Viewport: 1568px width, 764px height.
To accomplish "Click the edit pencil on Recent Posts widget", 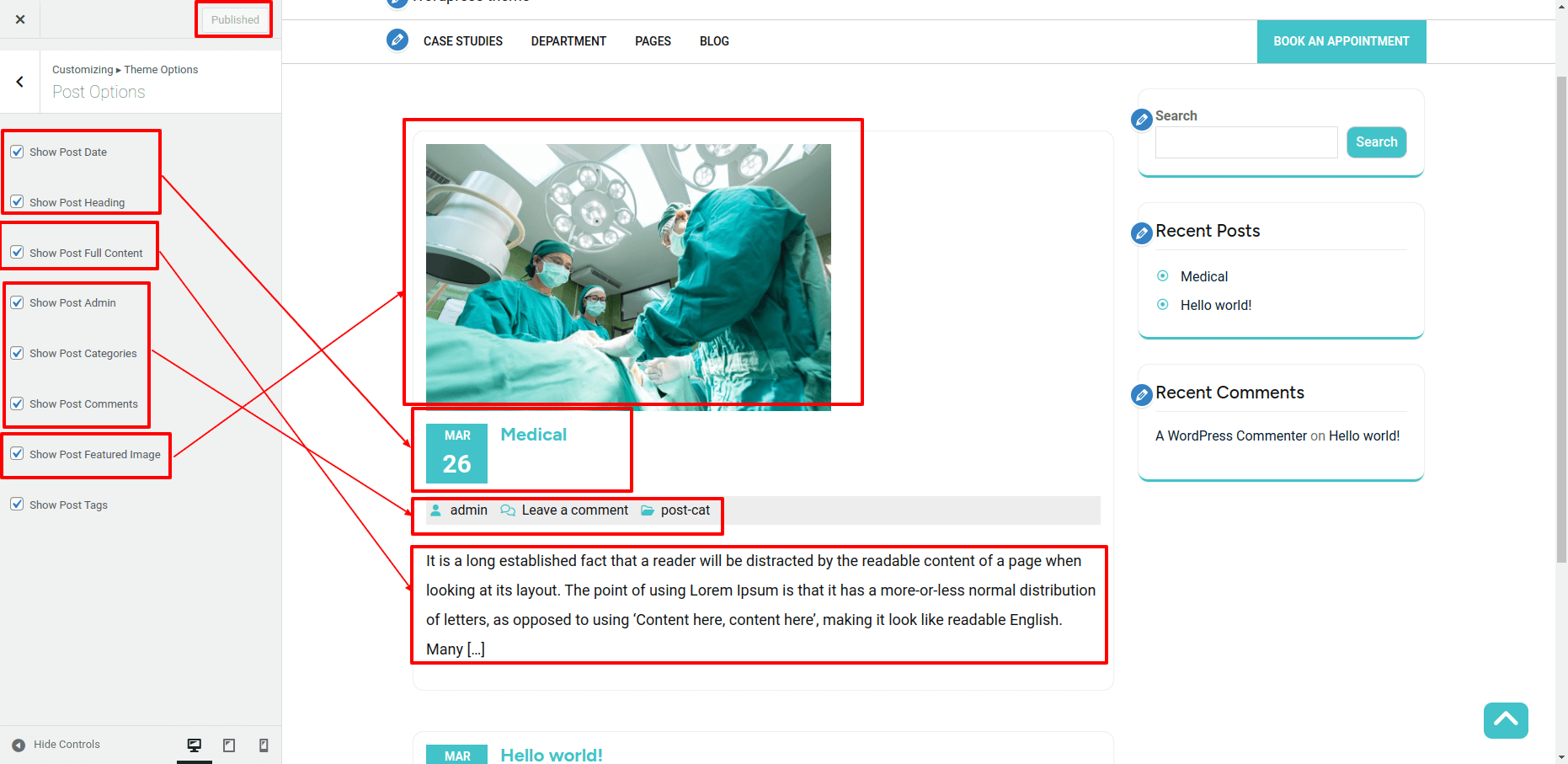I will 1141,233.
